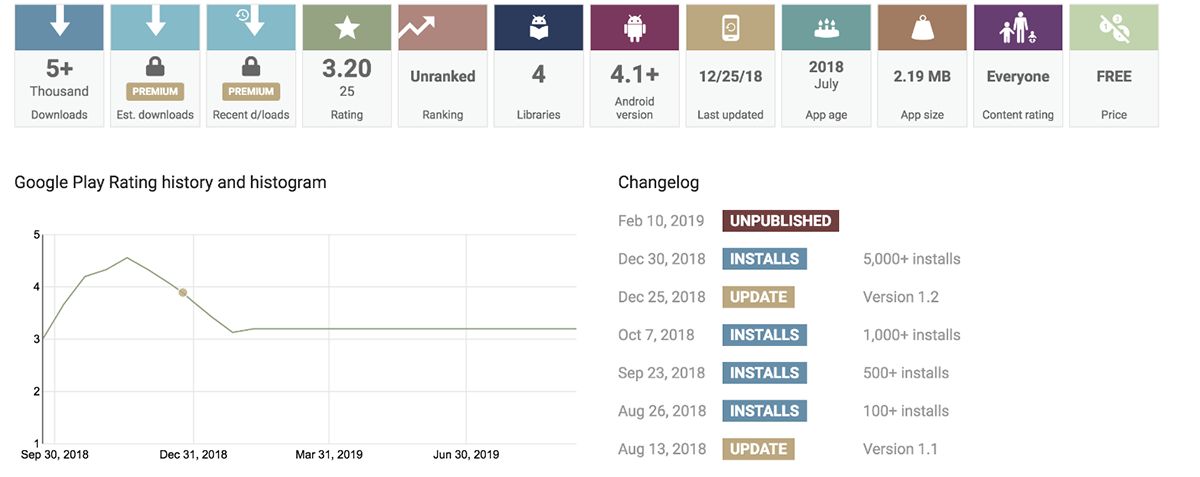
Task: Click the App age birthday cake icon
Action: 826,28
